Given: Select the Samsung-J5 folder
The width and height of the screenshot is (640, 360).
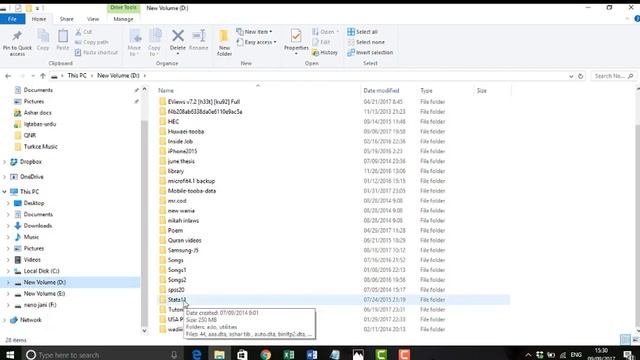Looking at the screenshot, I should pyautogui.click(x=183, y=250).
